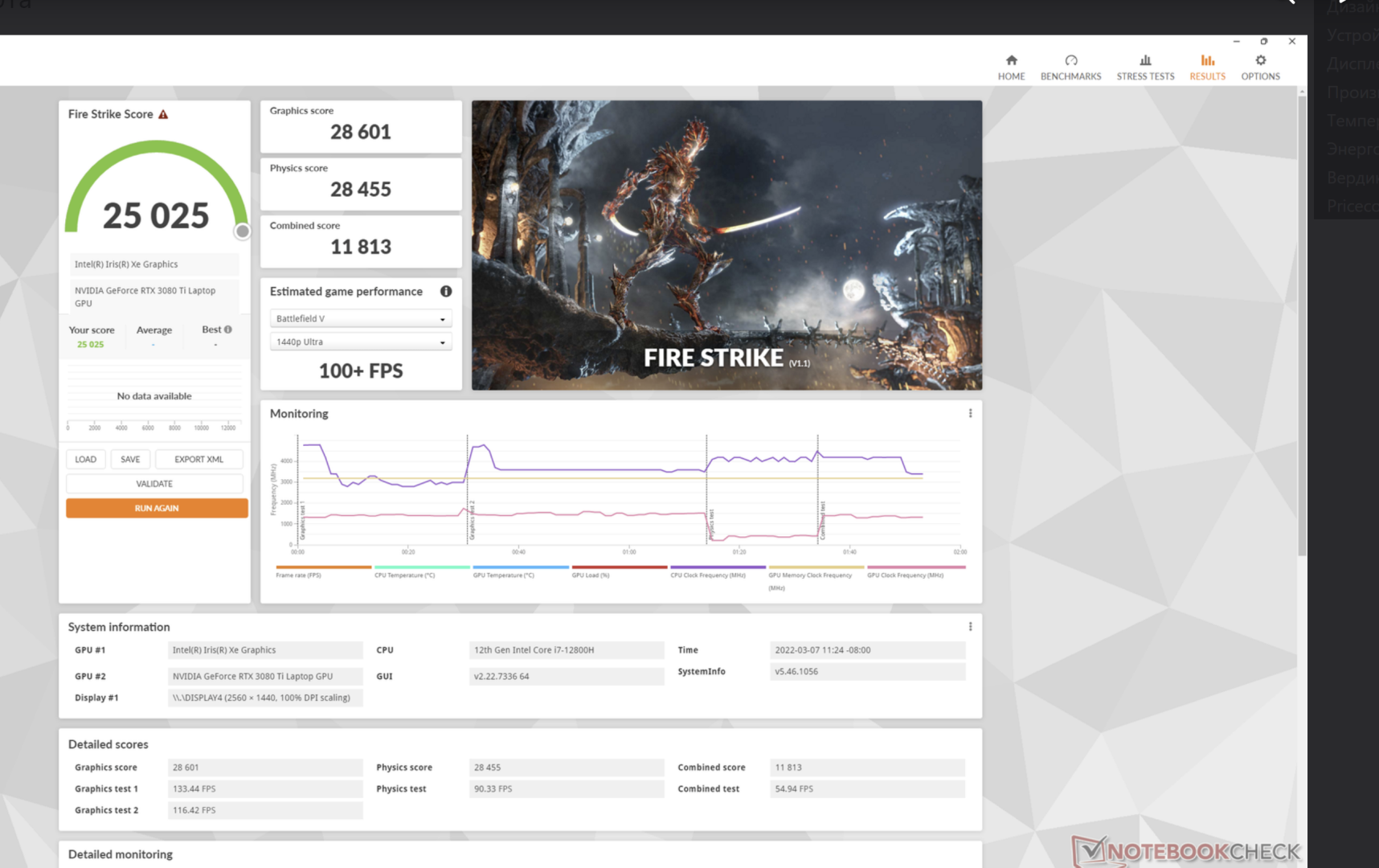Expand the Battlefield V game dropdown
The width and height of the screenshot is (1379, 868).
[x=361, y=319]
